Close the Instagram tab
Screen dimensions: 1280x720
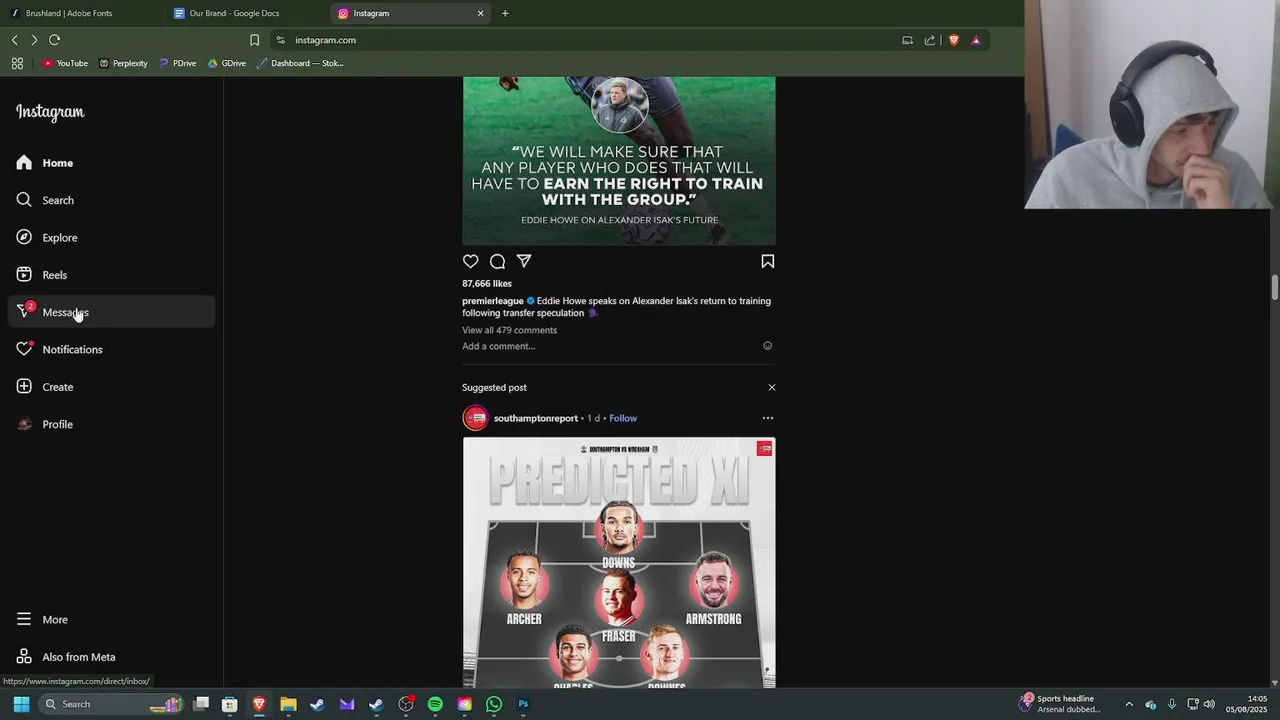click(480, 13)
